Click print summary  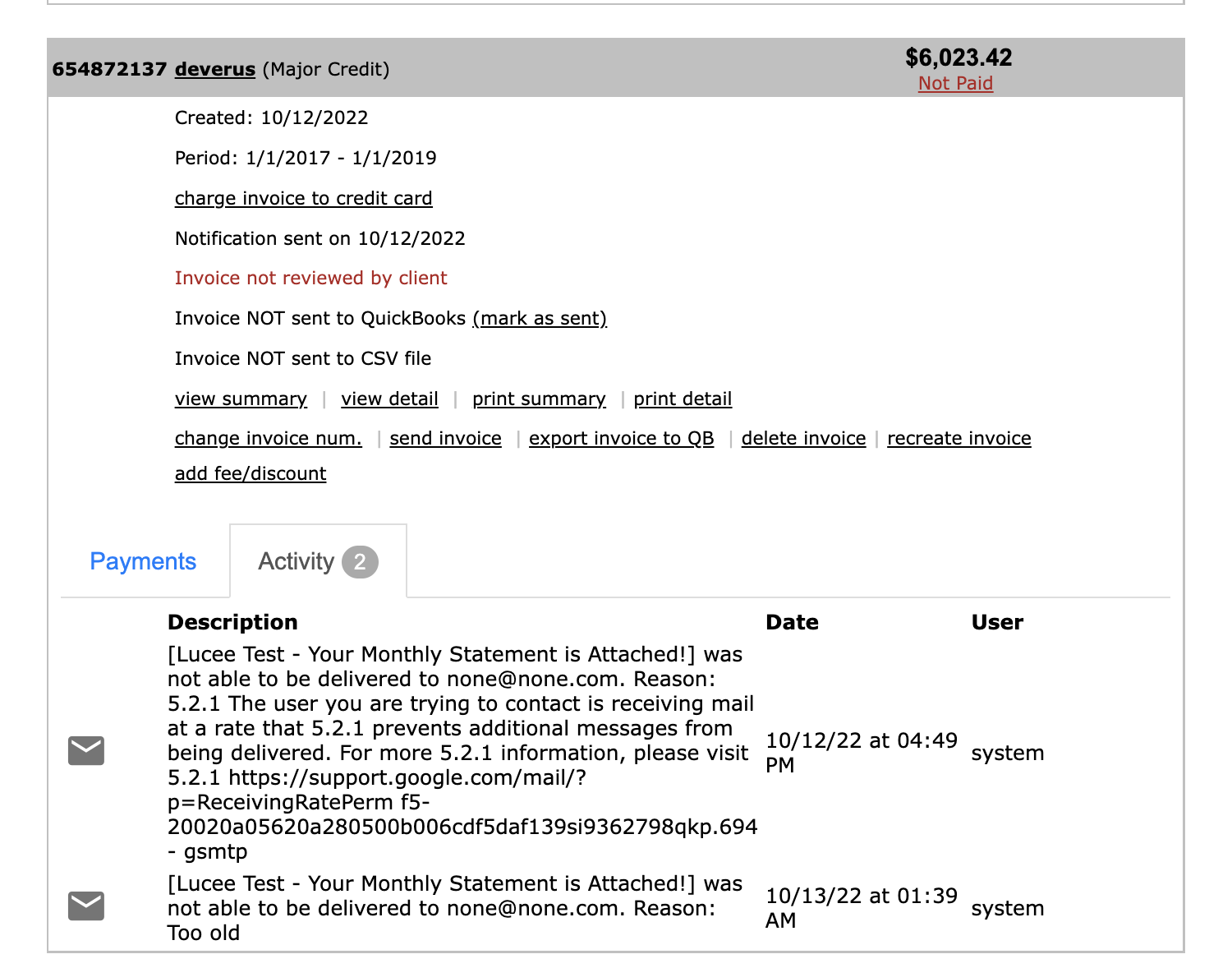[539, 399]
